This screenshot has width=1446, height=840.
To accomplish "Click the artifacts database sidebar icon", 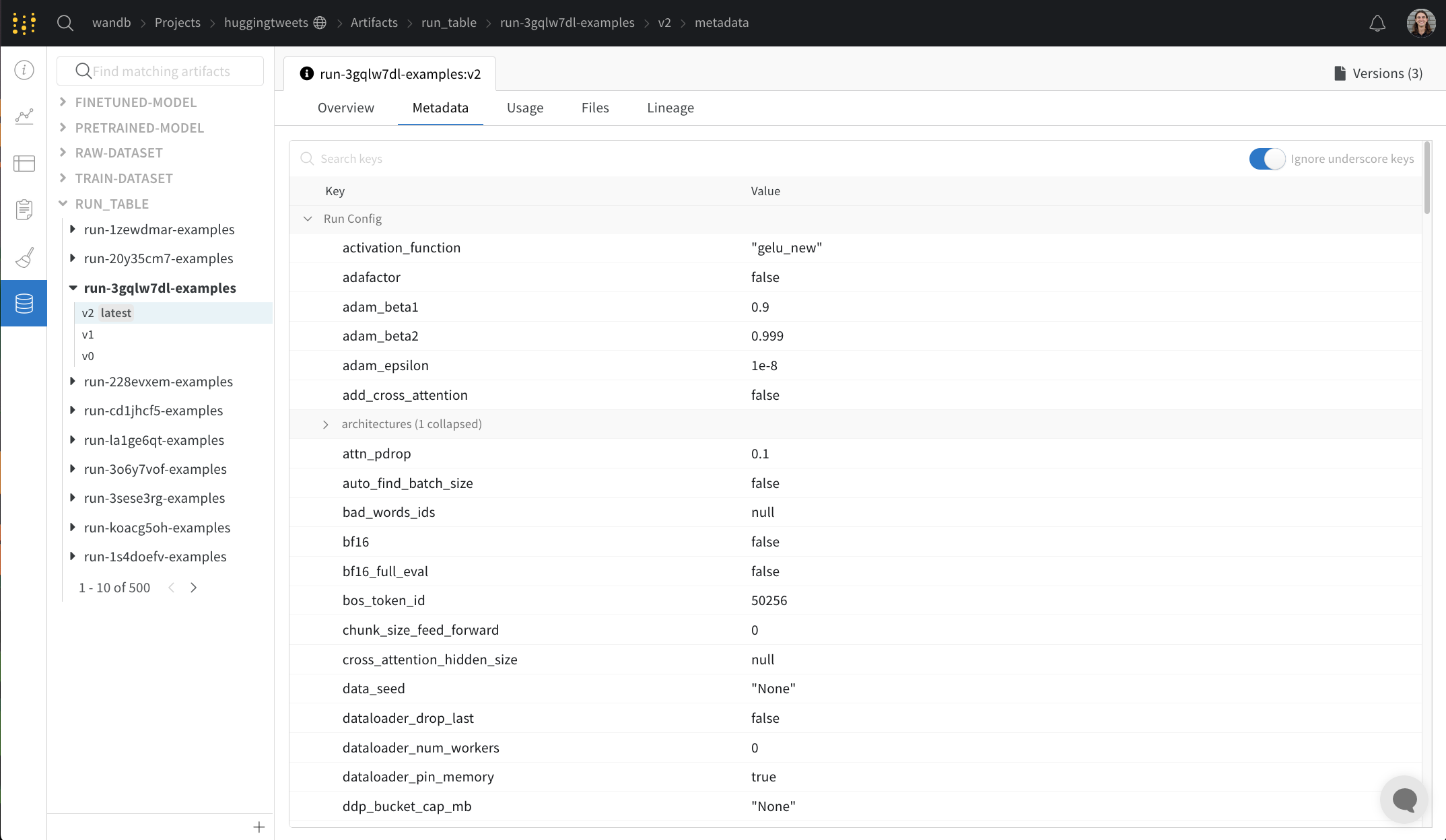I will coord(24,304).
